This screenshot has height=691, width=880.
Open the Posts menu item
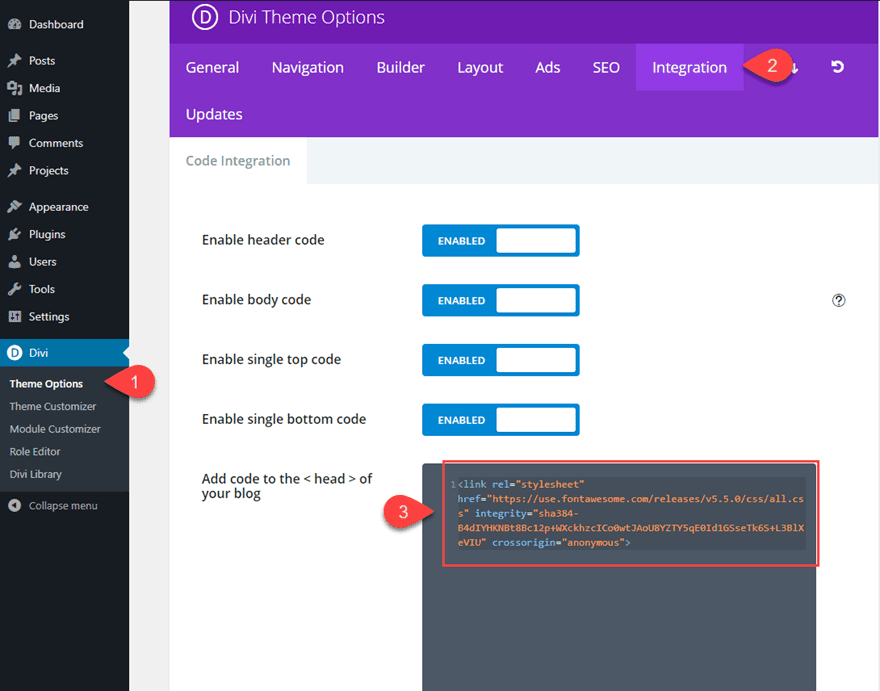coord(42,61)
